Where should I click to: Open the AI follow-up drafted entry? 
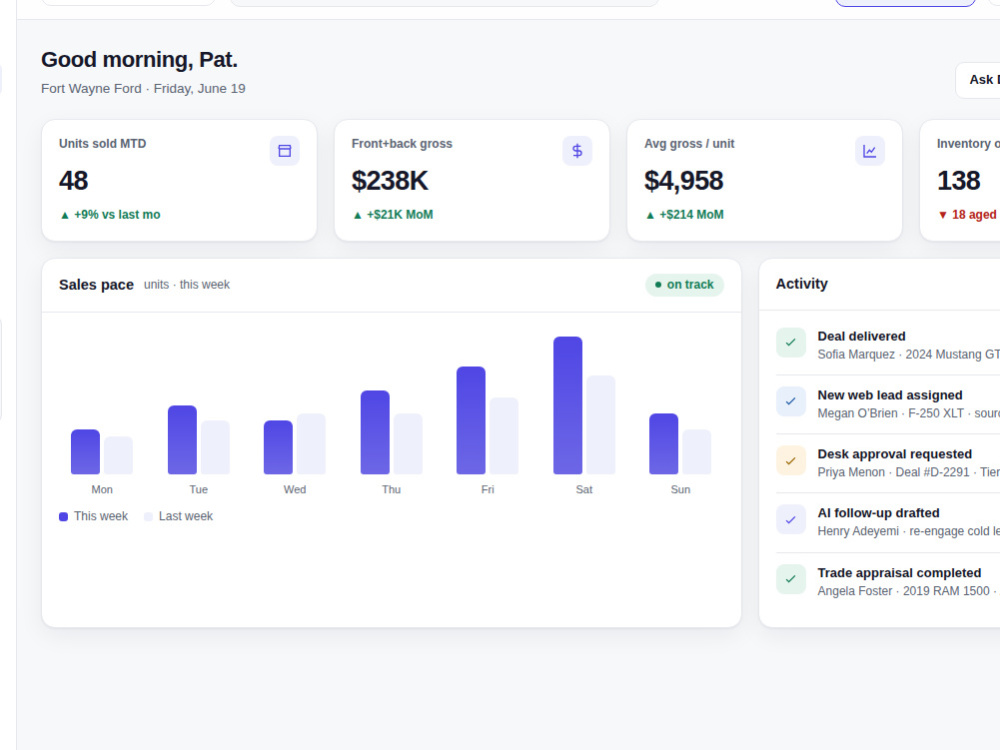pyautogui.click(x=888, y=522)
